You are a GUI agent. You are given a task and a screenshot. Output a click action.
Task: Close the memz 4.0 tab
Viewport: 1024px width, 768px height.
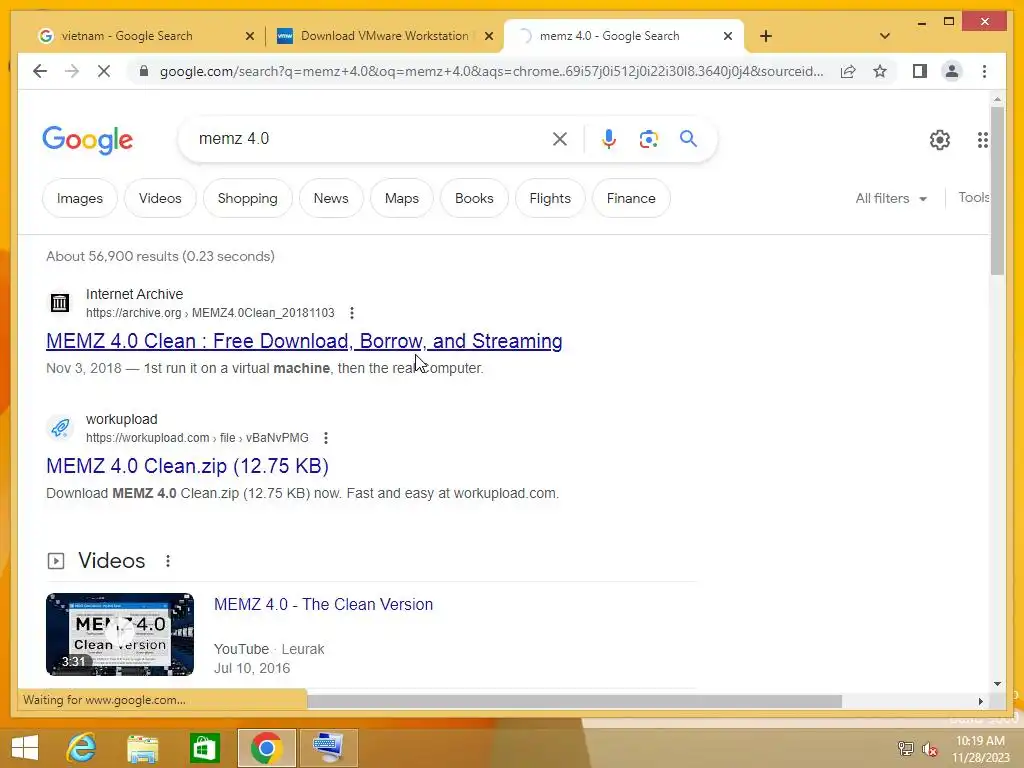pos(728,37)
